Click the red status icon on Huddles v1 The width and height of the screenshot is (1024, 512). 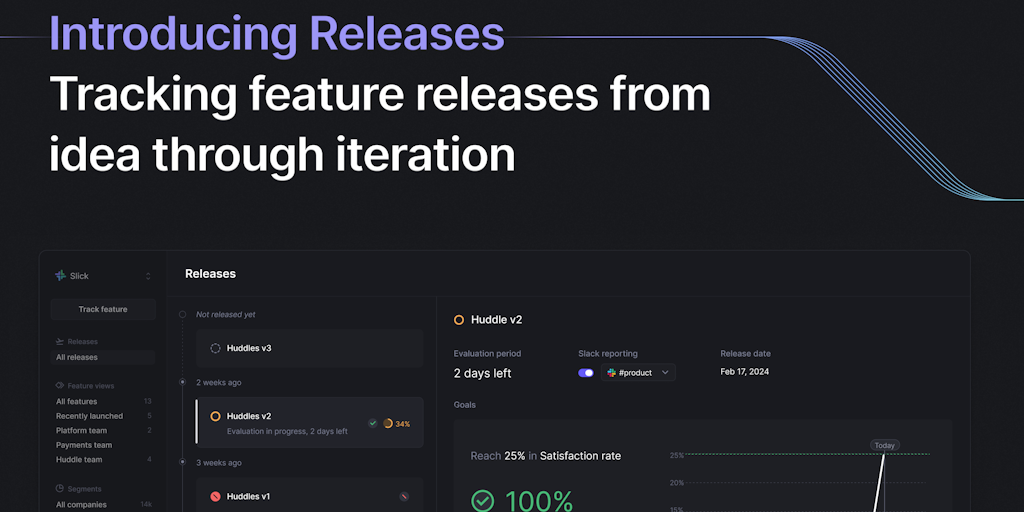pyautogui.click(x=216, y=496)
